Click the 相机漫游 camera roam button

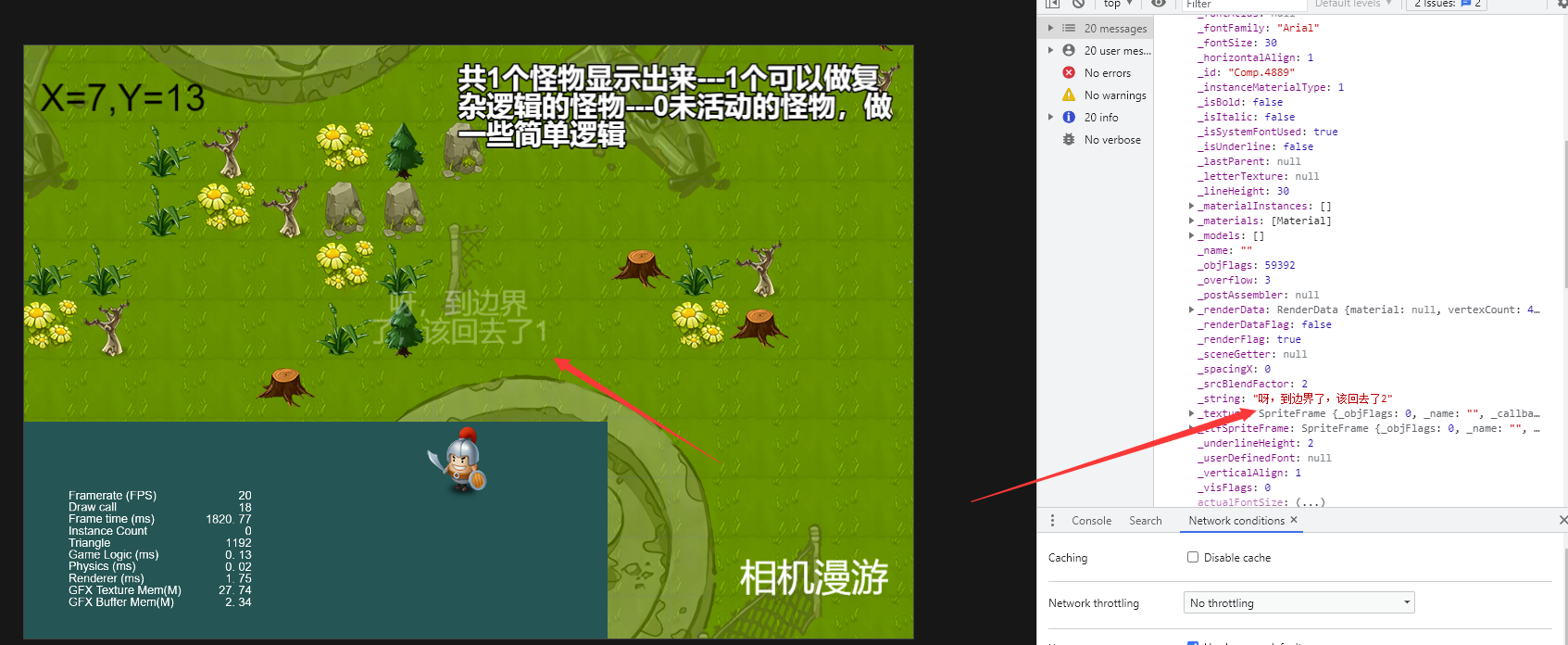pyautogui.click(x=813, y=578)
